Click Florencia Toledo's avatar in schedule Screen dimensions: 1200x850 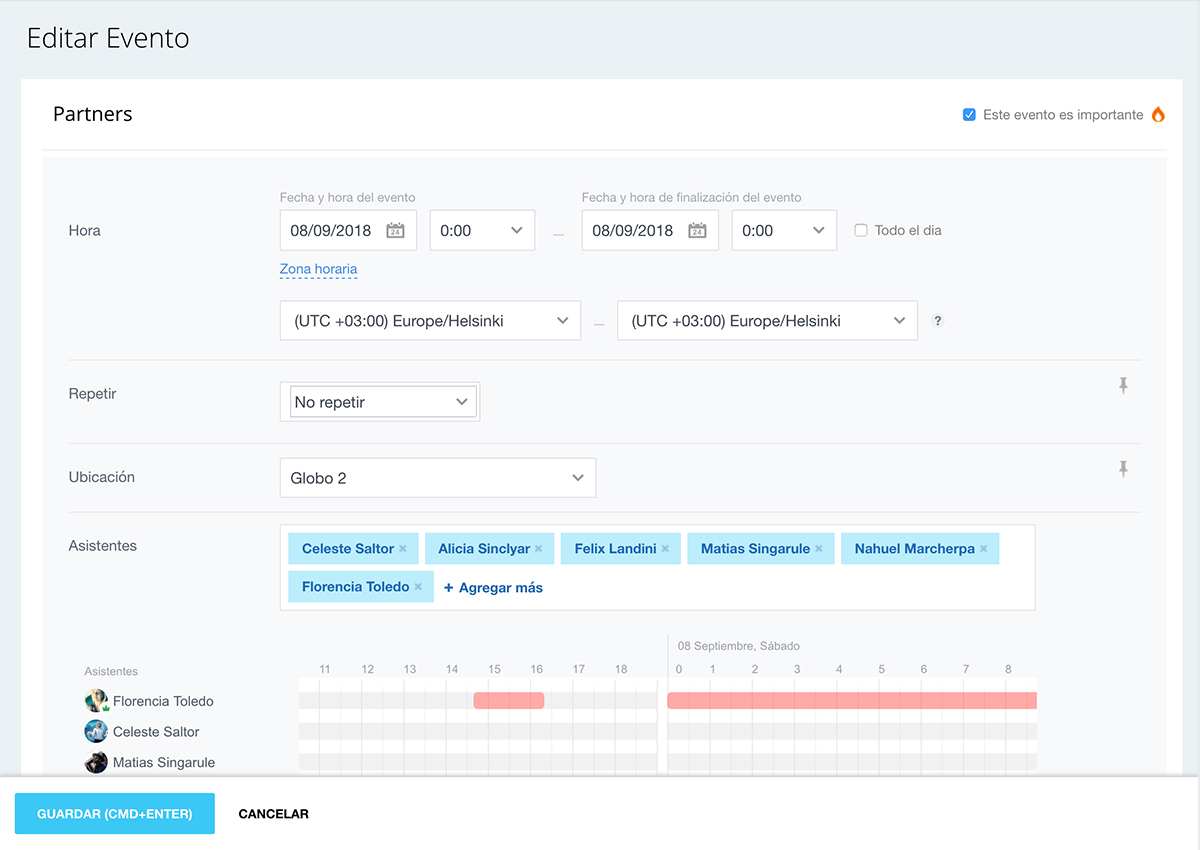tap(96, 701)
